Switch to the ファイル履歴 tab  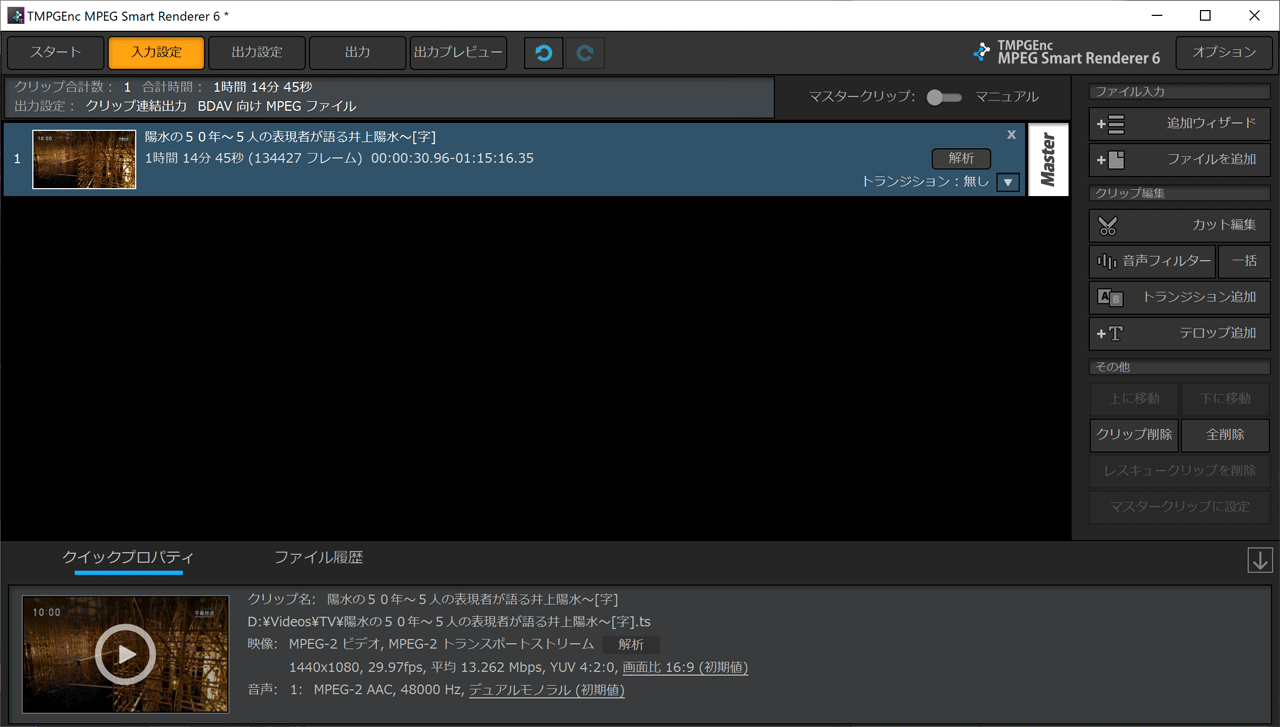pos(319,558)
